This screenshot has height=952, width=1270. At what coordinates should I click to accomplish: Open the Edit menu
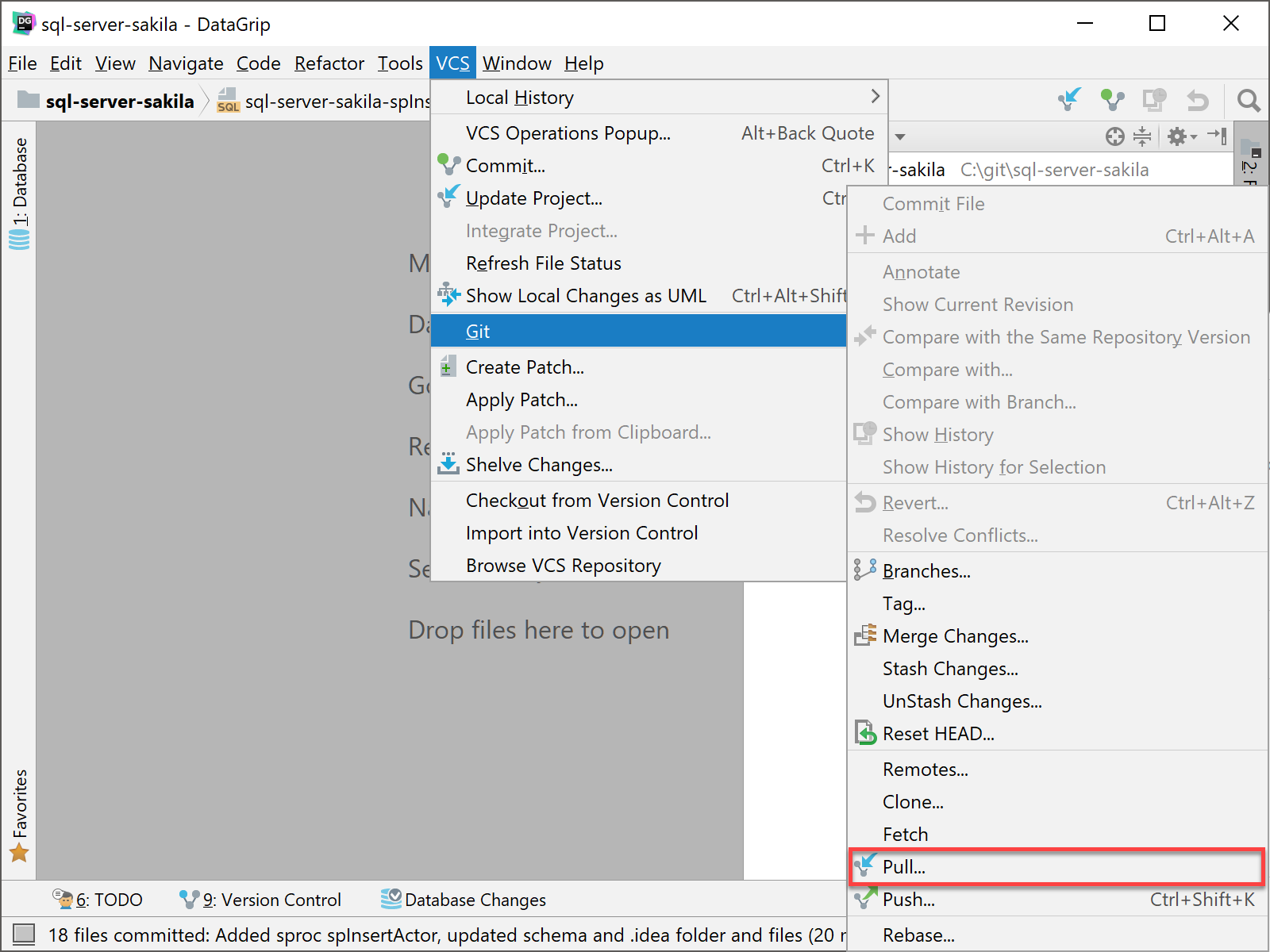click(x=66, y=63)
